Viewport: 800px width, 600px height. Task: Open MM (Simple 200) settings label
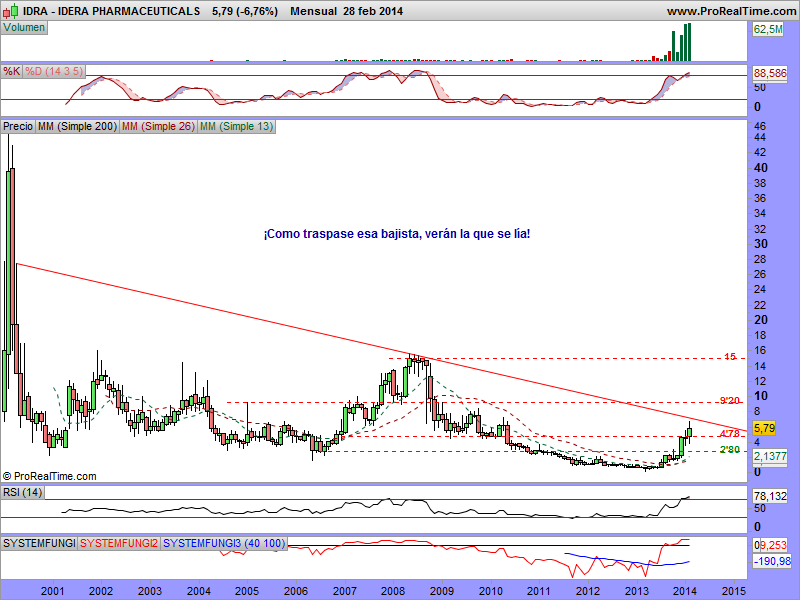(77, 126)
